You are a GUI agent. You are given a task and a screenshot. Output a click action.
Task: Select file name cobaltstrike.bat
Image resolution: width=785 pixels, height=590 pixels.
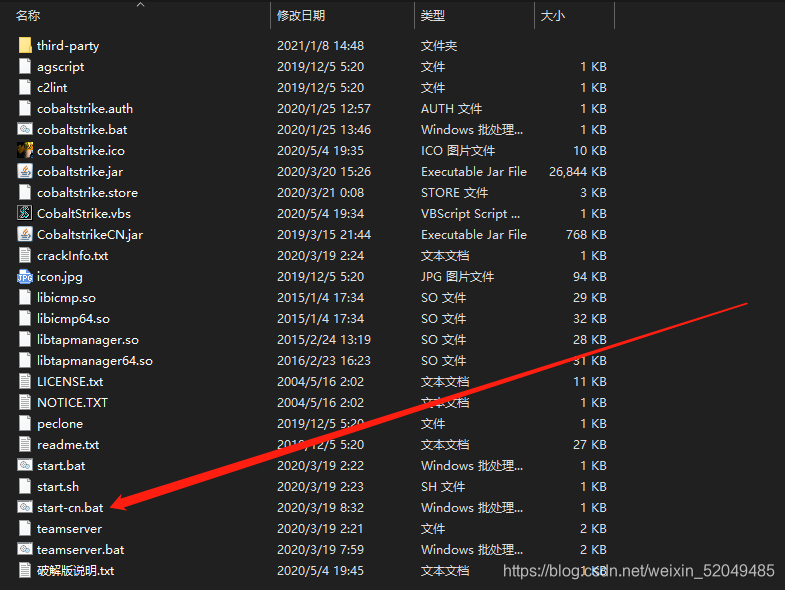pos(82,130)
